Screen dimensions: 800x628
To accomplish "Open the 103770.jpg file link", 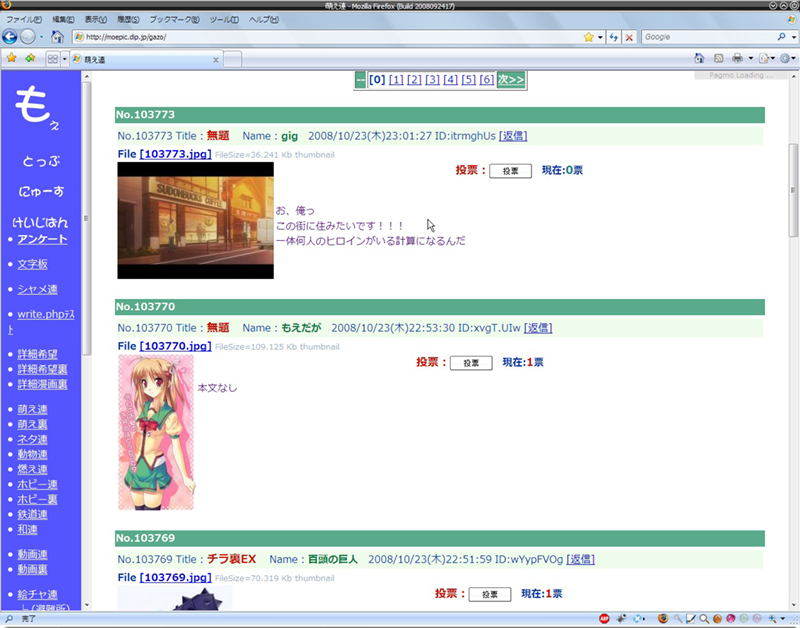I will [176, 346].
